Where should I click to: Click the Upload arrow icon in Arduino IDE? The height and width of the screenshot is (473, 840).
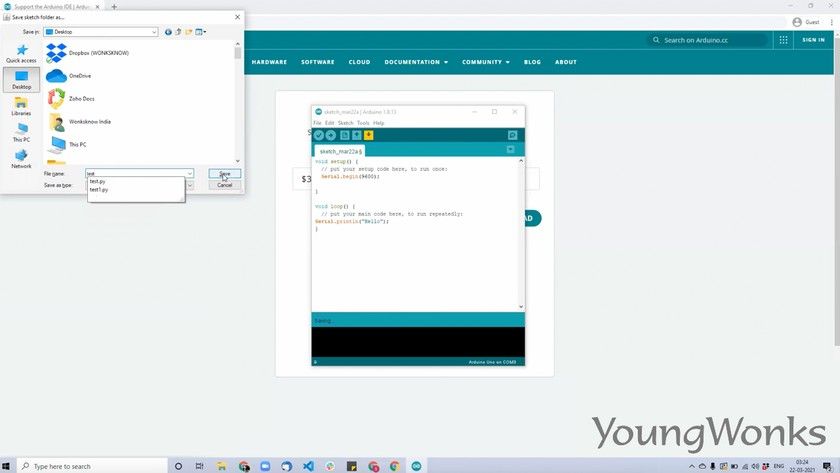(x=331, y=135)
